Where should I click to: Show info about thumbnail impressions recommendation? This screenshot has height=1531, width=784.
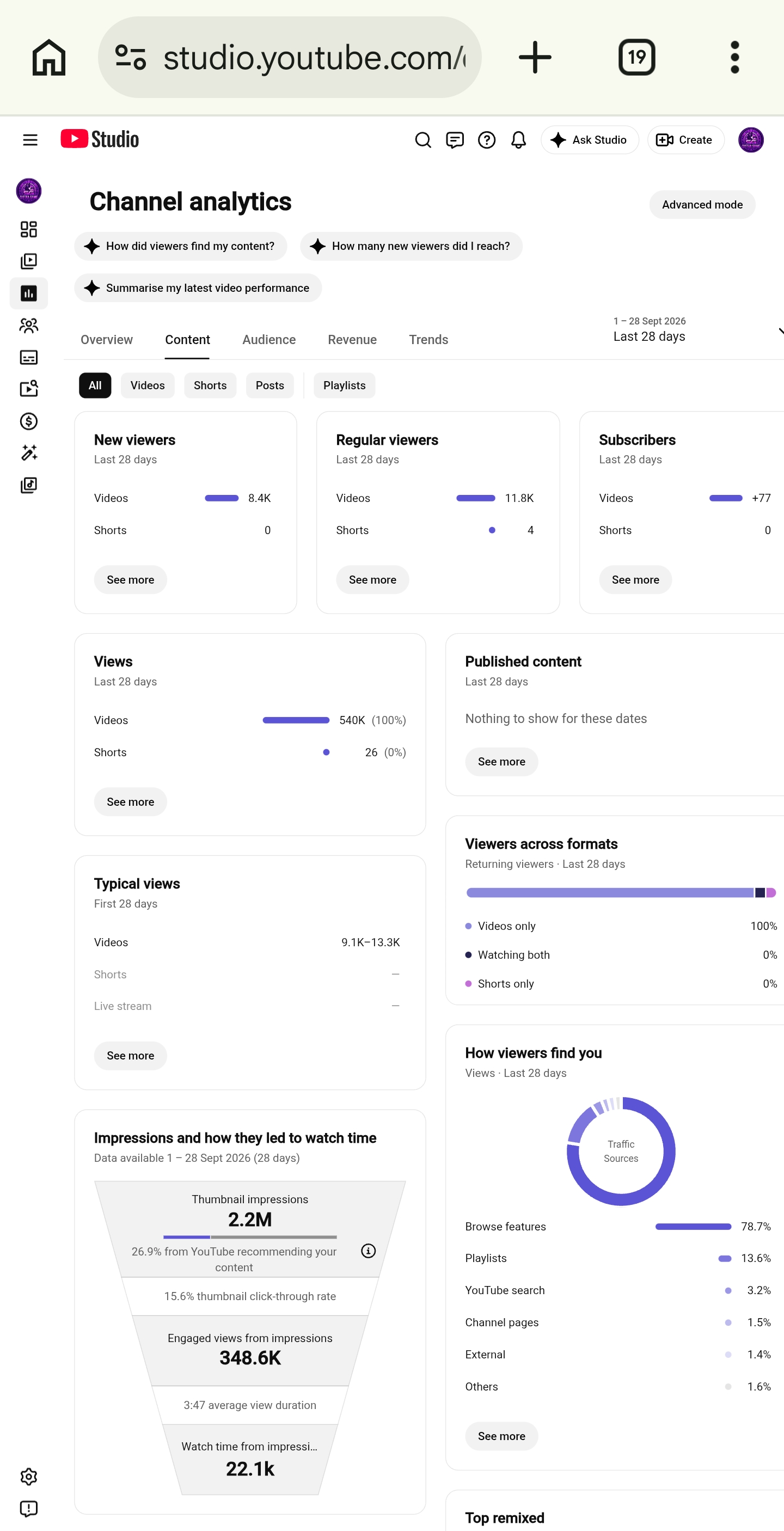368,1251
